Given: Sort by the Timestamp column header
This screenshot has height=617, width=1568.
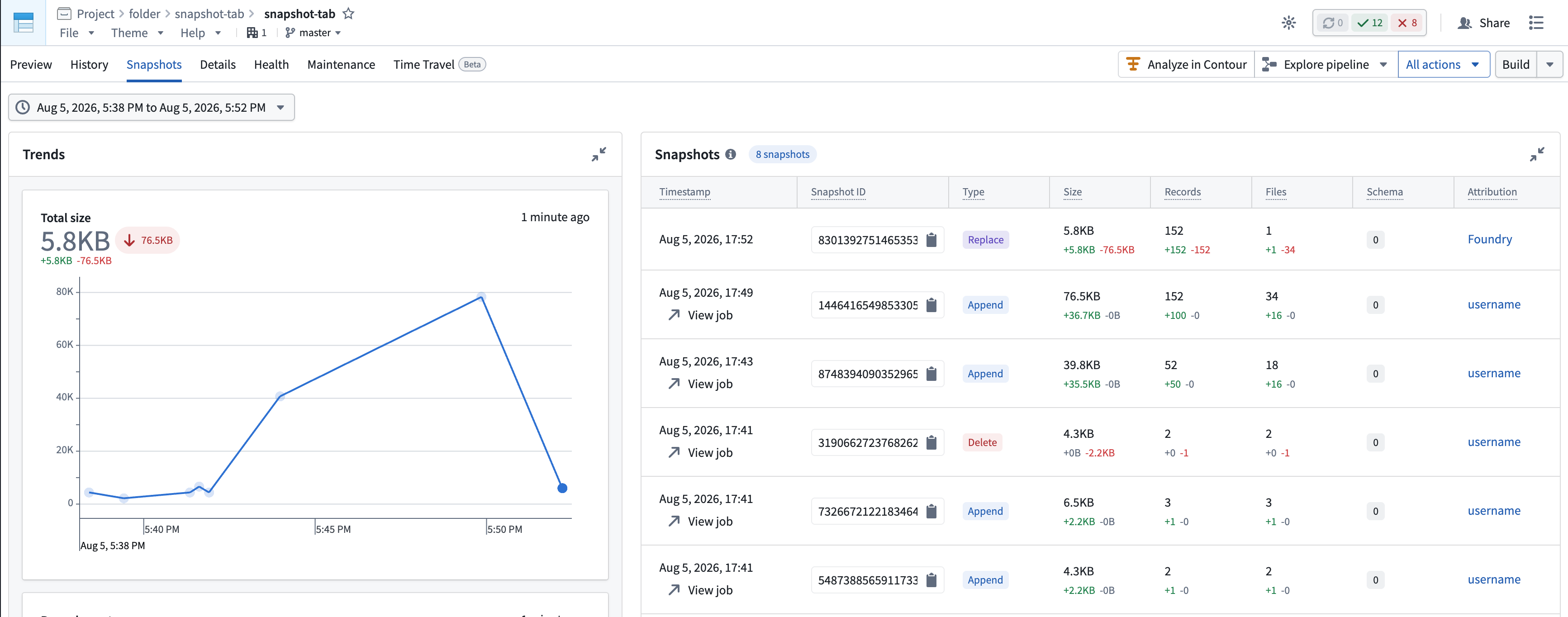Looking at the screenshot, I should (x=685, y=192).
